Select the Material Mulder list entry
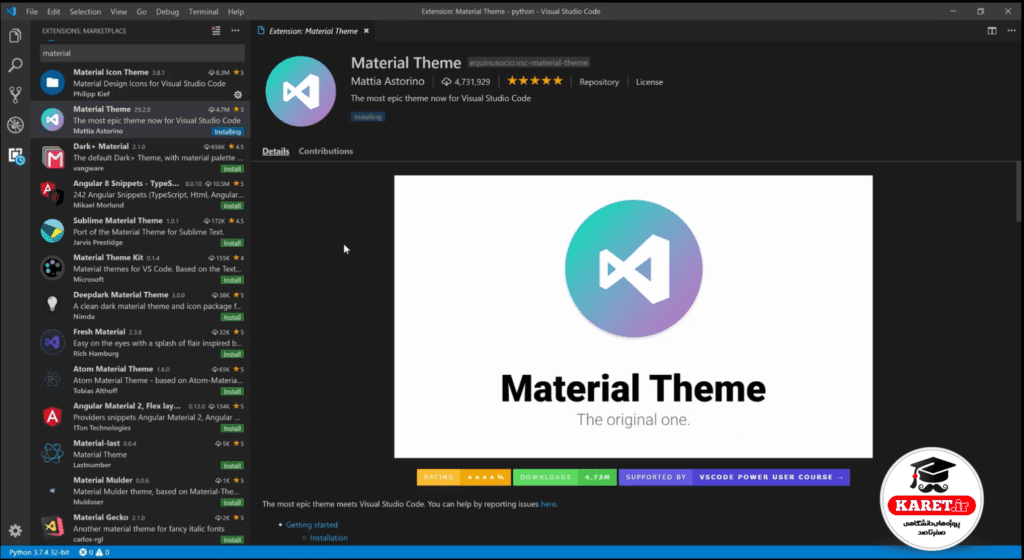This screenshot has width=1024, height=560. (x=140, y=492)
